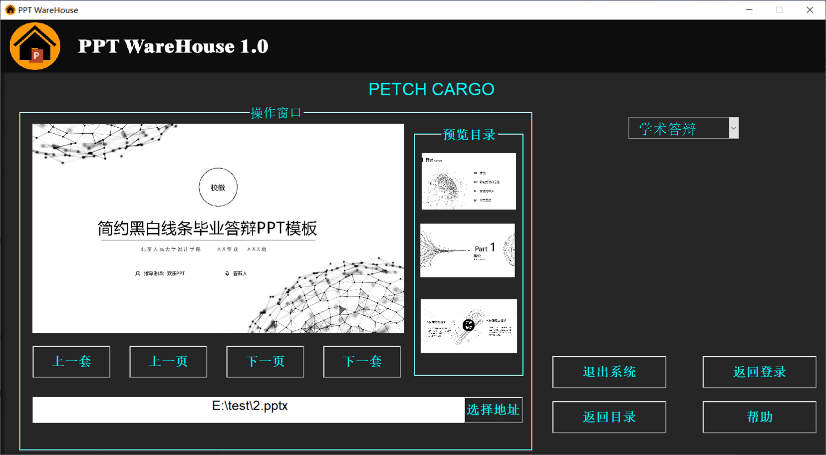826x455 pixels.
Task: Select the first thumbnail in 预览目录
Action: pos(468,181)
